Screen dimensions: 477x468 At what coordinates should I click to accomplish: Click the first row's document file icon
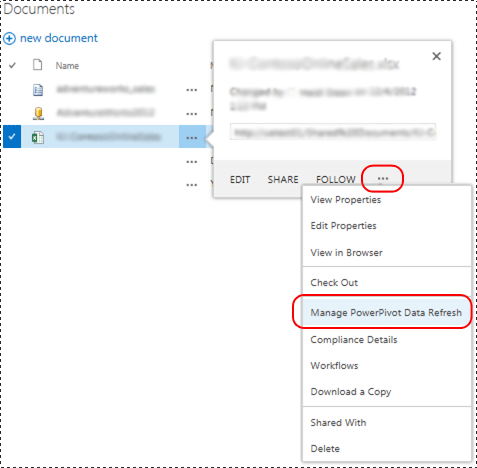tap(38, 90)
